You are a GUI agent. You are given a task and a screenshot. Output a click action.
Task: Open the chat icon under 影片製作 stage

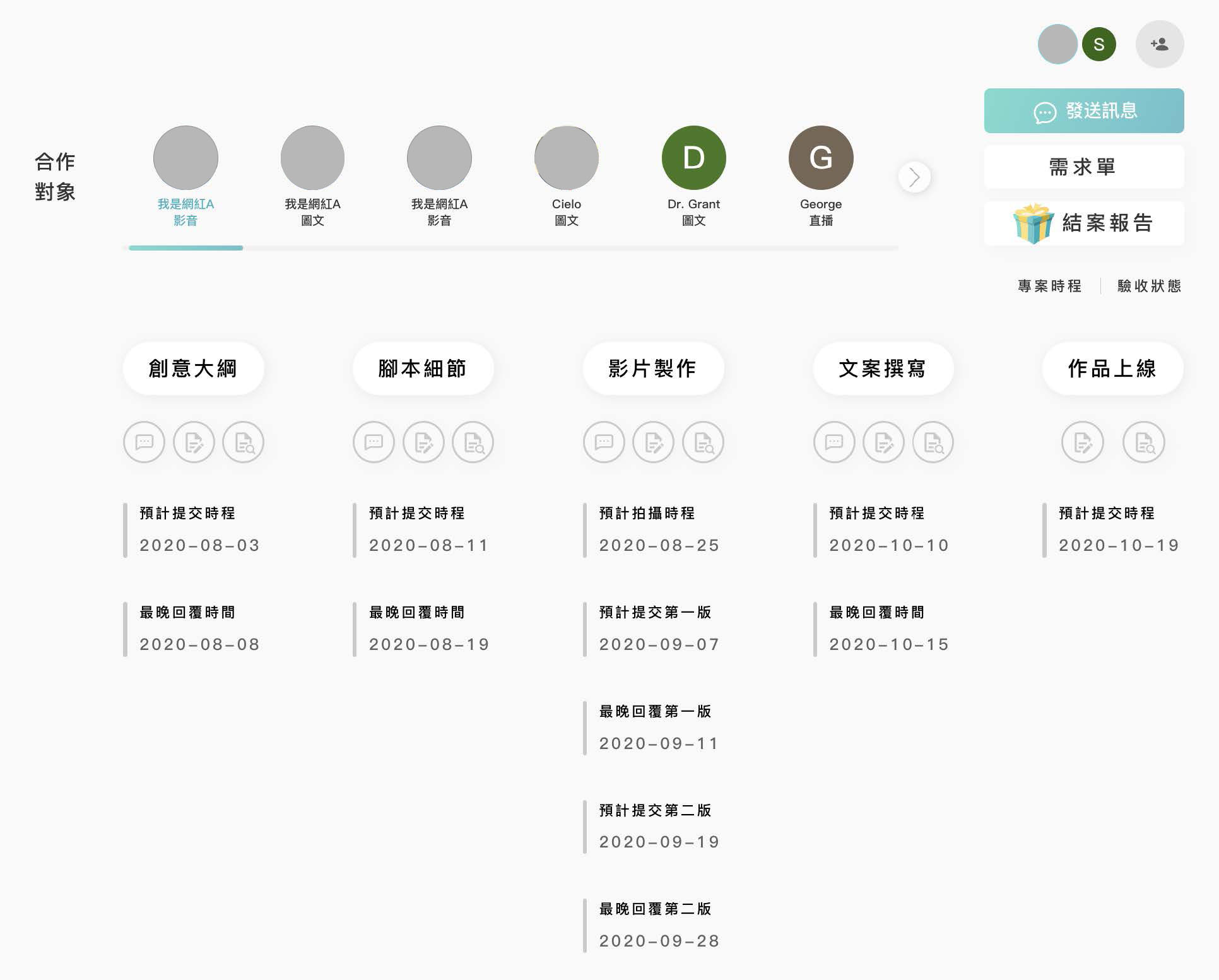point(604,442)
